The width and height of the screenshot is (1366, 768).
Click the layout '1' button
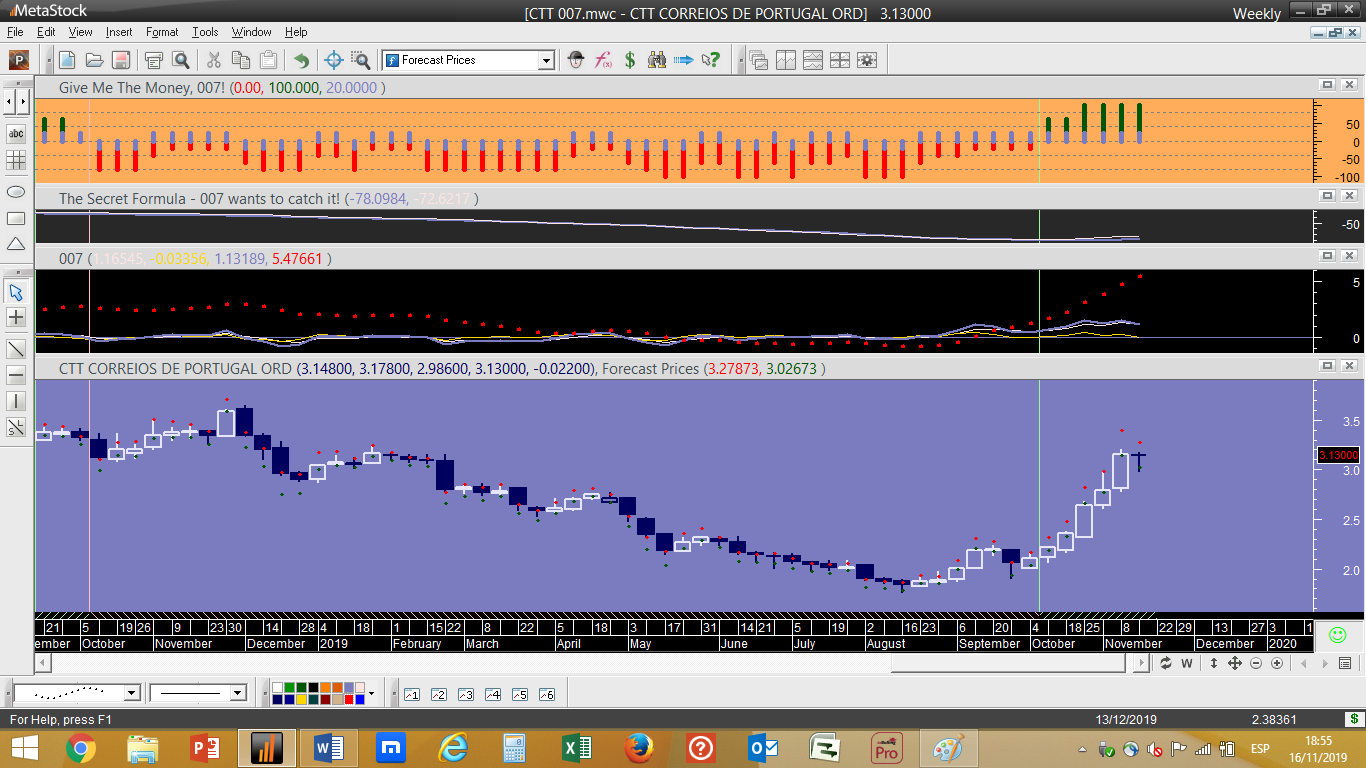point(412,694)
